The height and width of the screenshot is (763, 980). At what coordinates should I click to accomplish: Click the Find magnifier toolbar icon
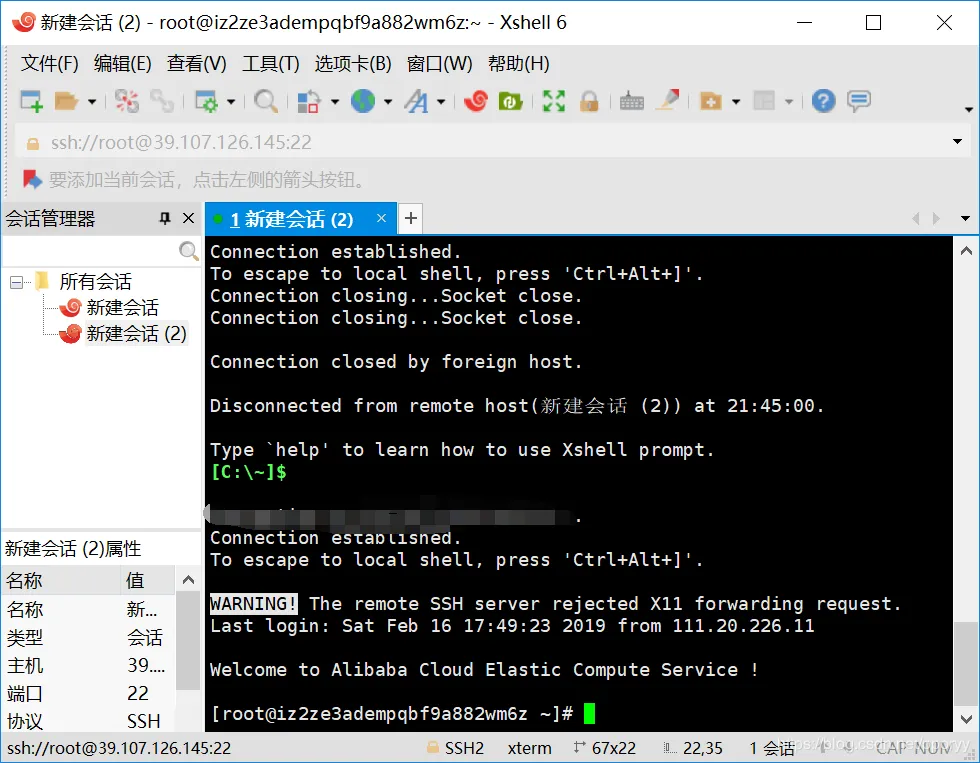click(x=266, y=101)
